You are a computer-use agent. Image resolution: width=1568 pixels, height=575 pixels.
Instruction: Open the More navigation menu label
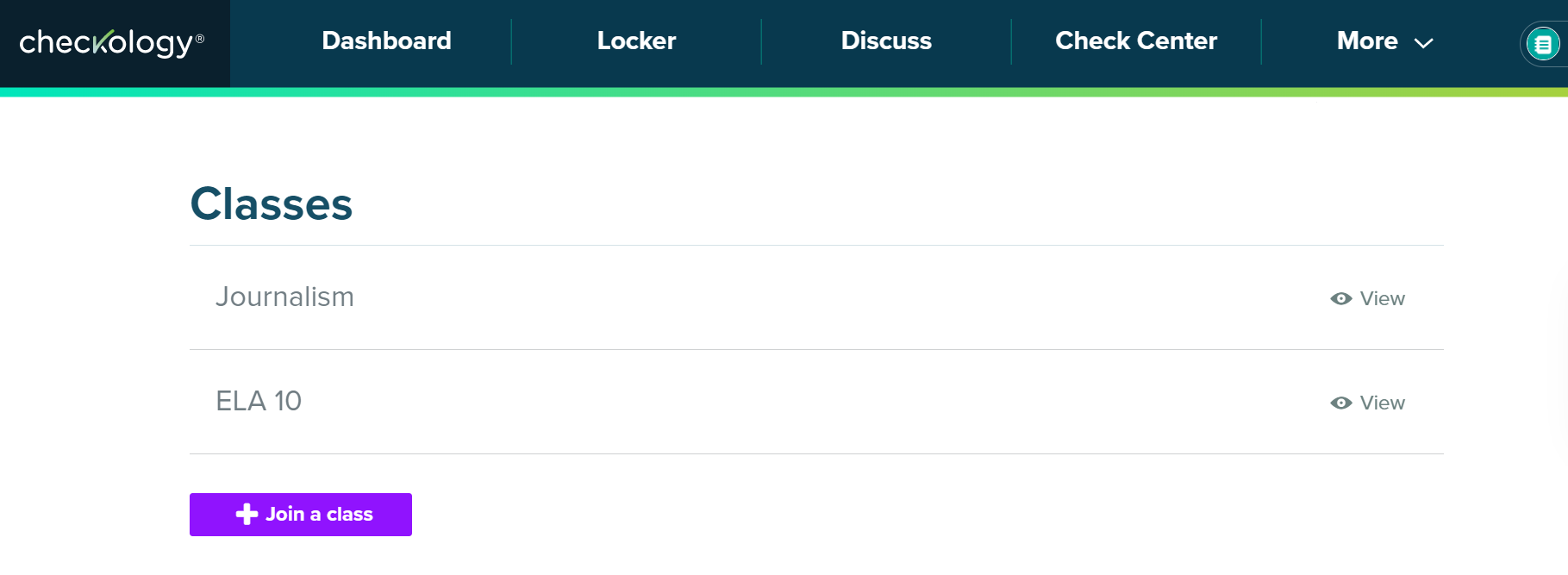click(1367, 41)
